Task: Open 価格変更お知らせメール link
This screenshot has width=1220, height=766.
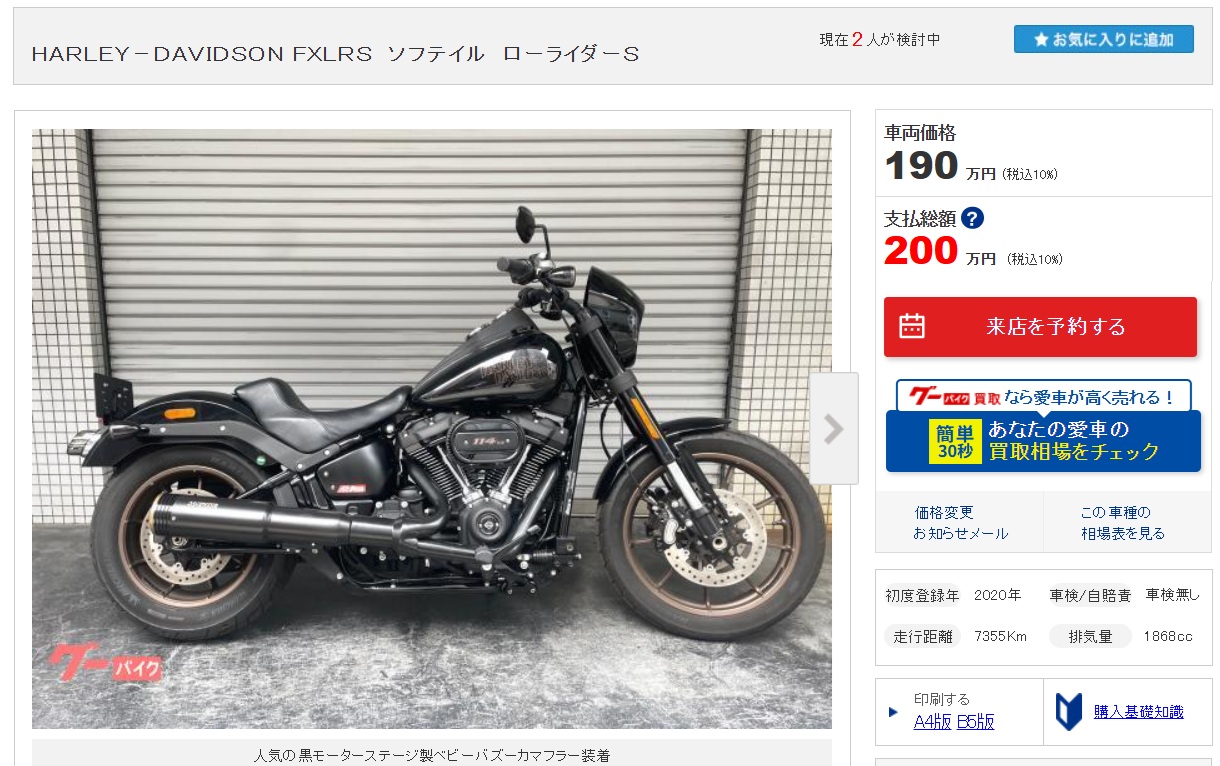Action: click(x=960, y=523)
